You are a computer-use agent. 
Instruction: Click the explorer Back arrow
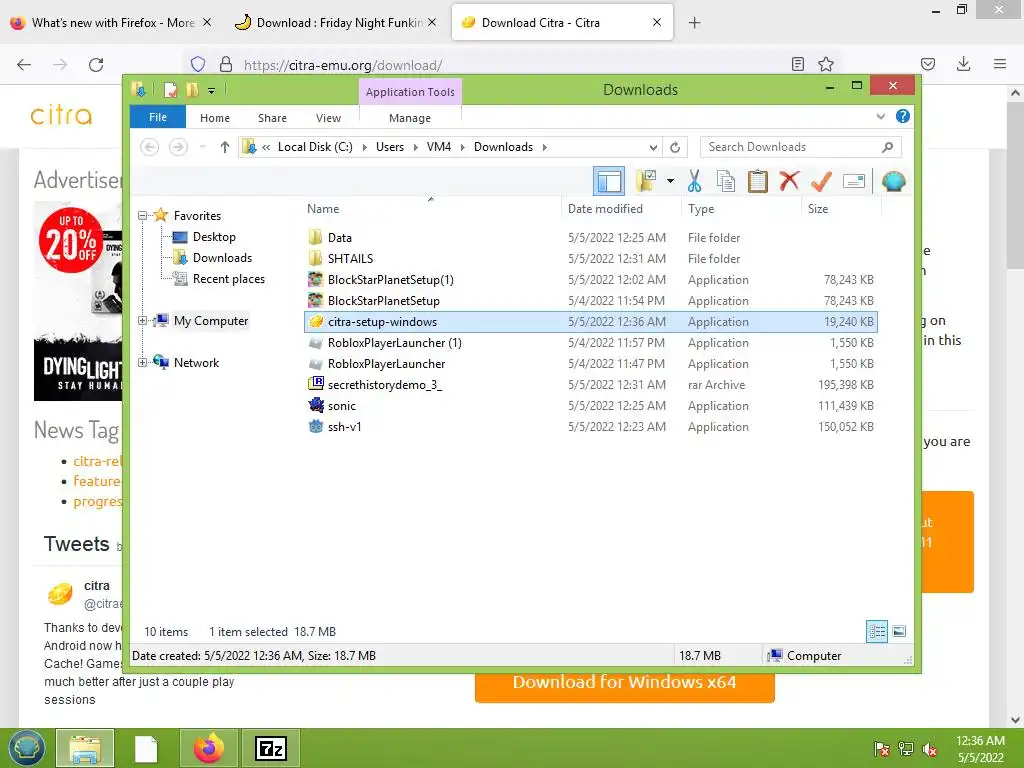[150, 147]
